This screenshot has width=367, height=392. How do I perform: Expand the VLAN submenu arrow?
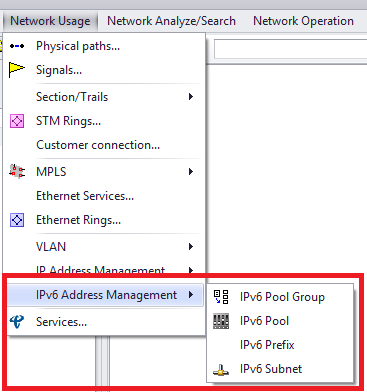pyautogui.click(x=191, y=247)
